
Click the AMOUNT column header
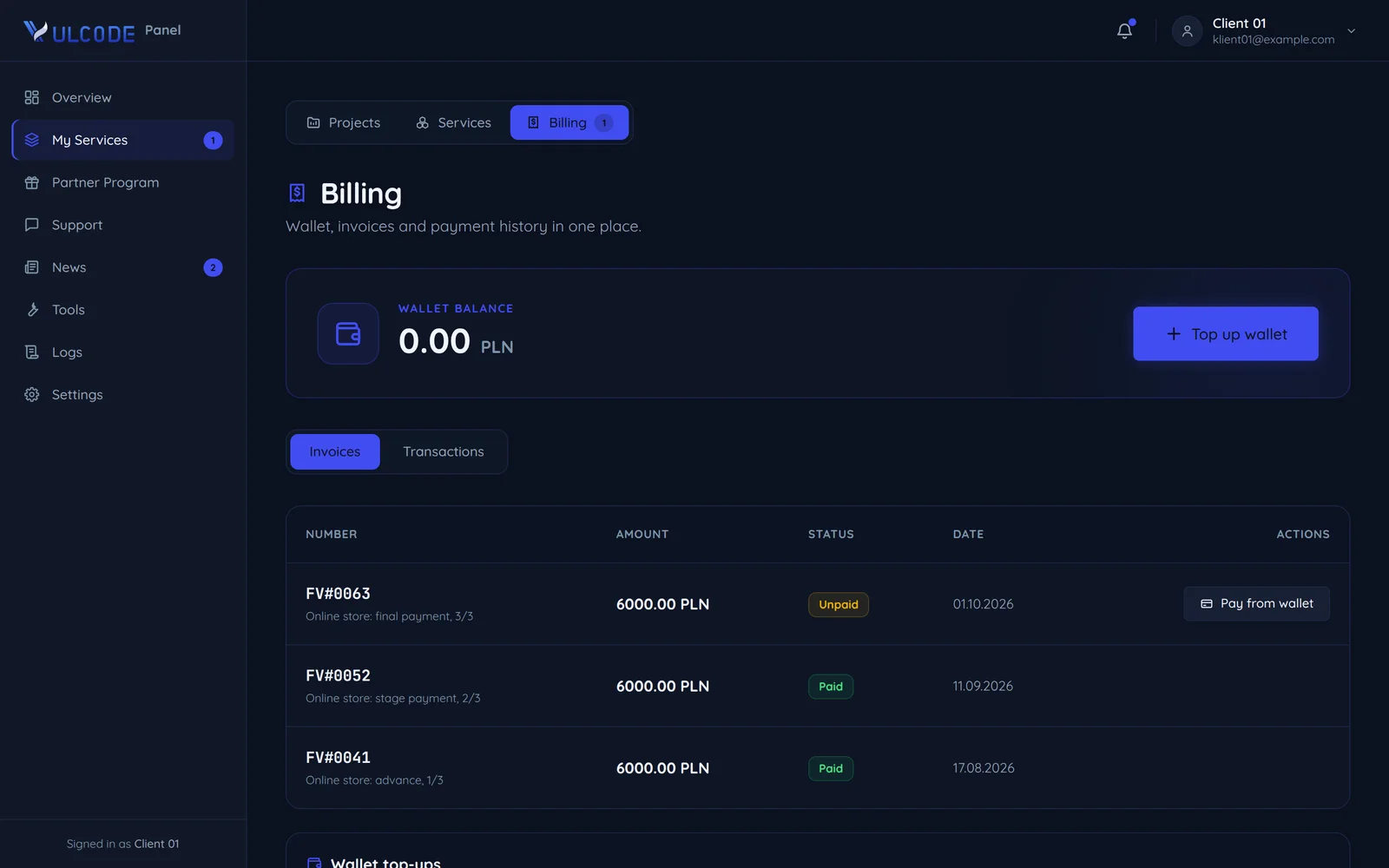point(642,534)
